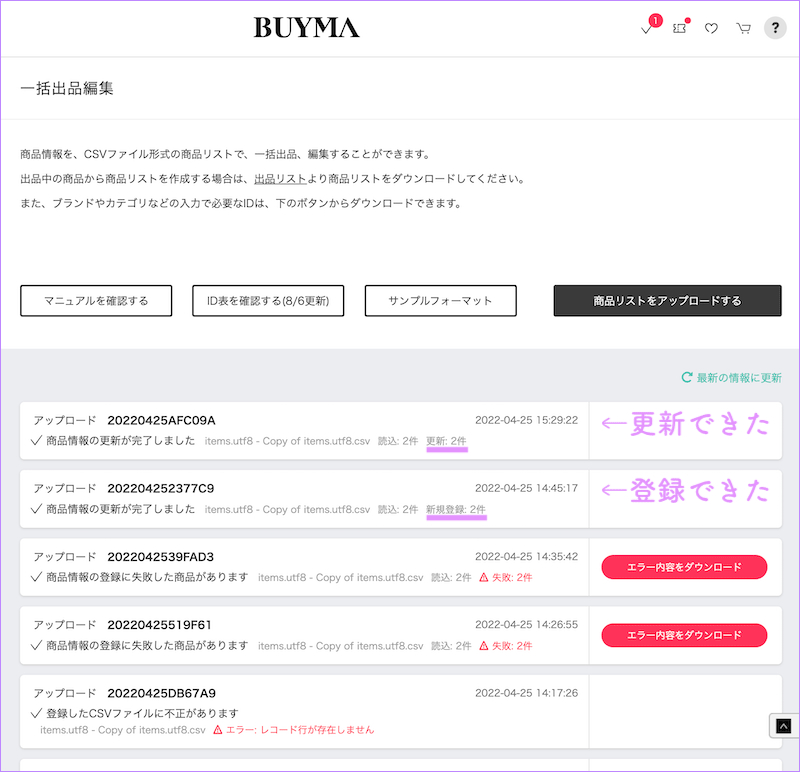Click the underlined 新規登録: 2件 text

pyautogui.click(x=456, y=509)
